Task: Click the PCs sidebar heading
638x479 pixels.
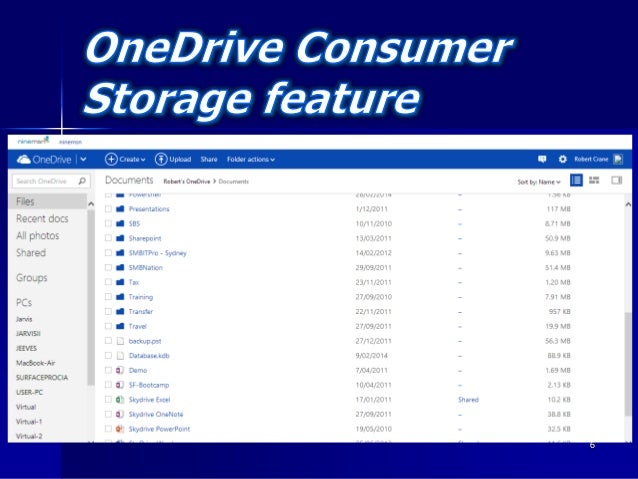Action: pos(24,303)
